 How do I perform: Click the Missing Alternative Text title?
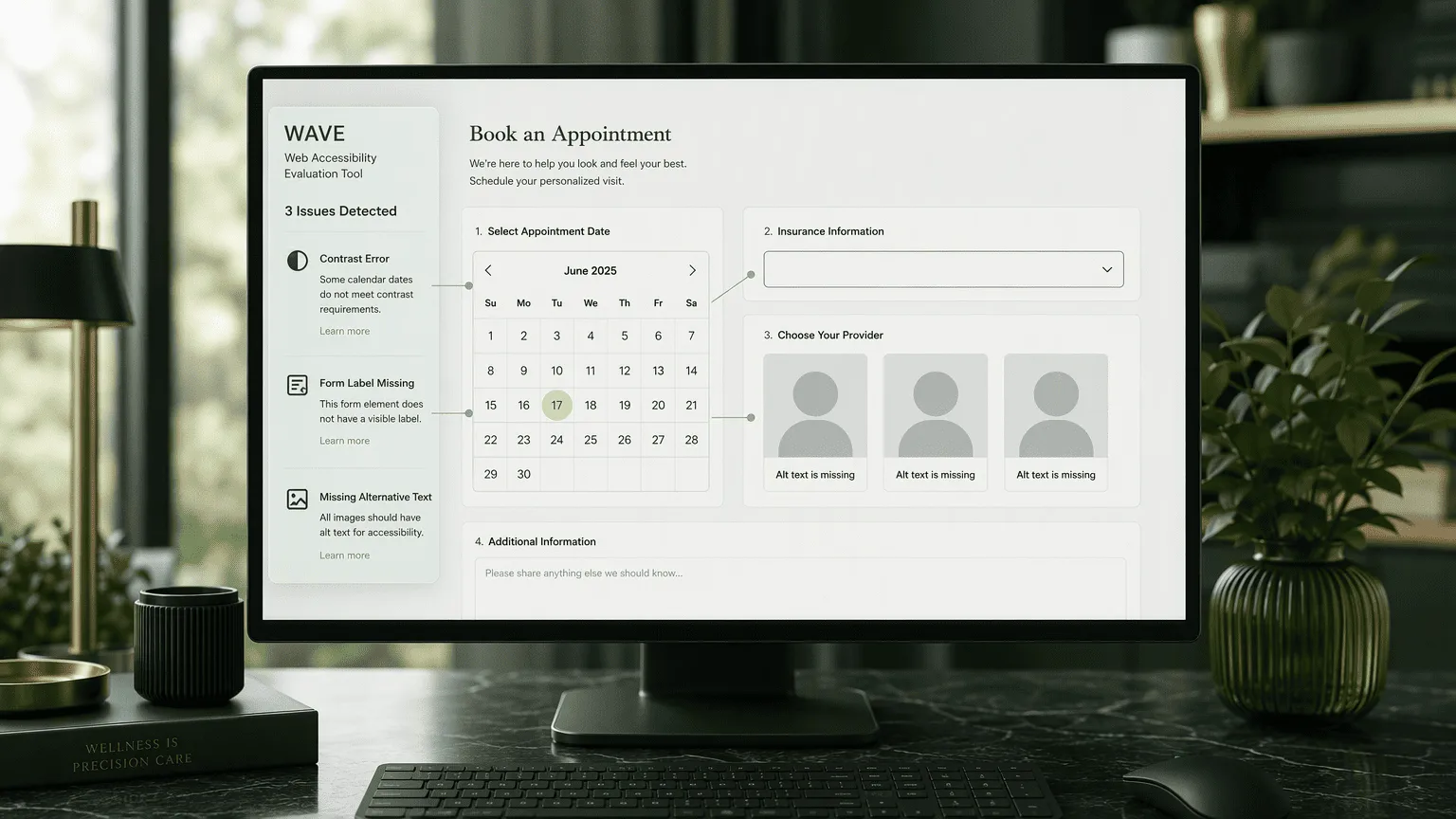375,497
